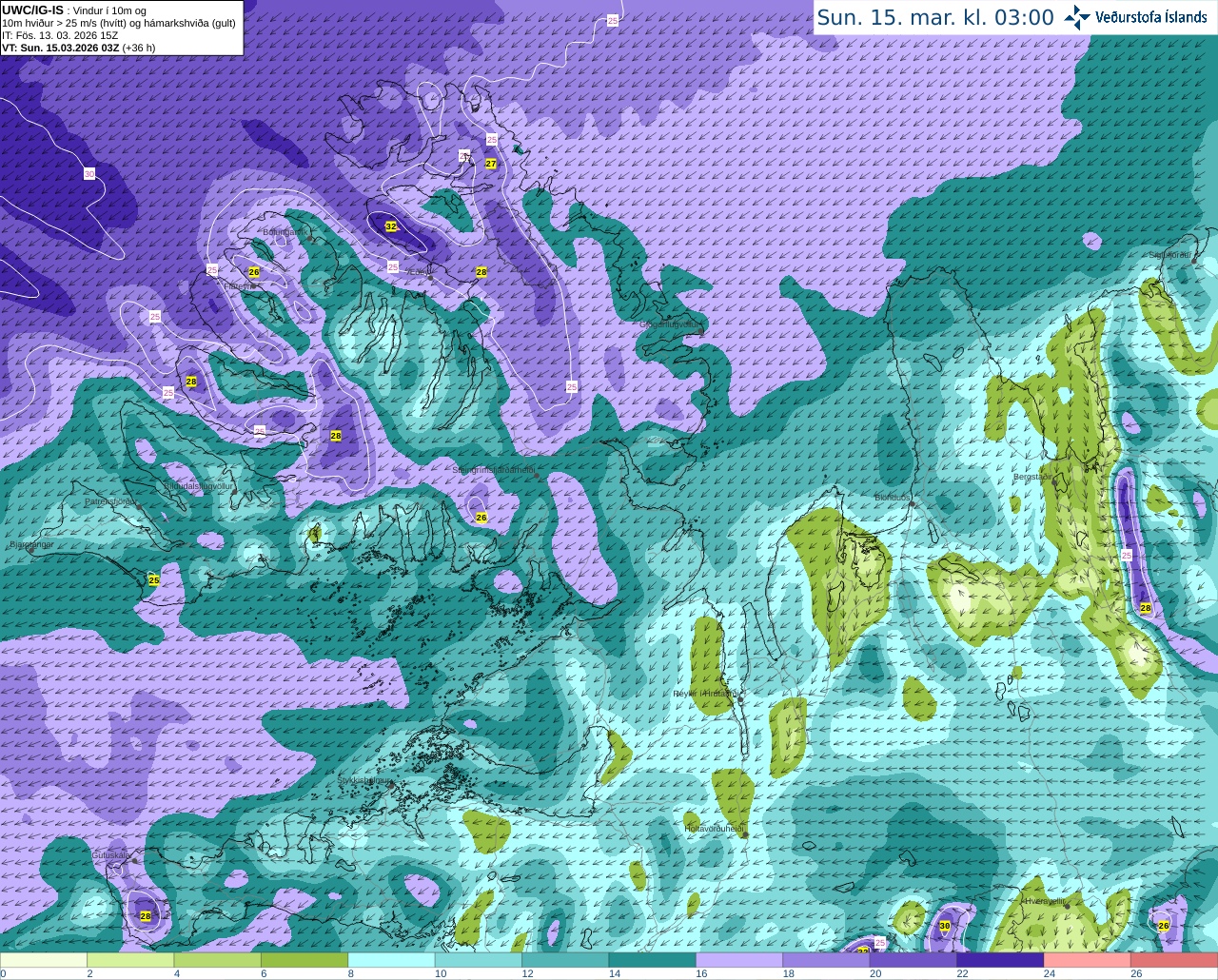
Task: Click the Holtavörðuheiði station dot
Action: click(x=744, y=835)
